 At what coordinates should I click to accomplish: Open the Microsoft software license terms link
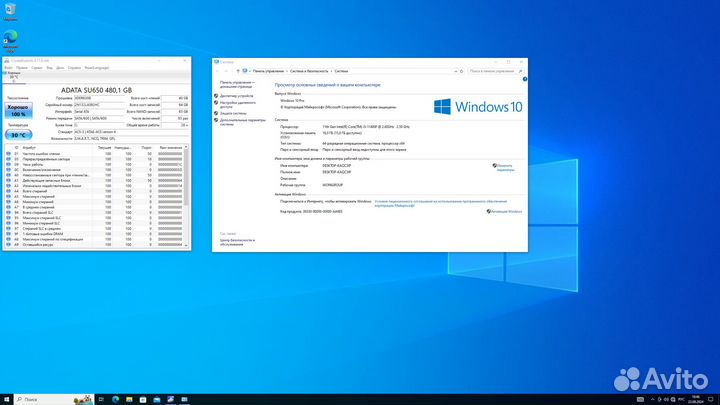click(441, 203)
